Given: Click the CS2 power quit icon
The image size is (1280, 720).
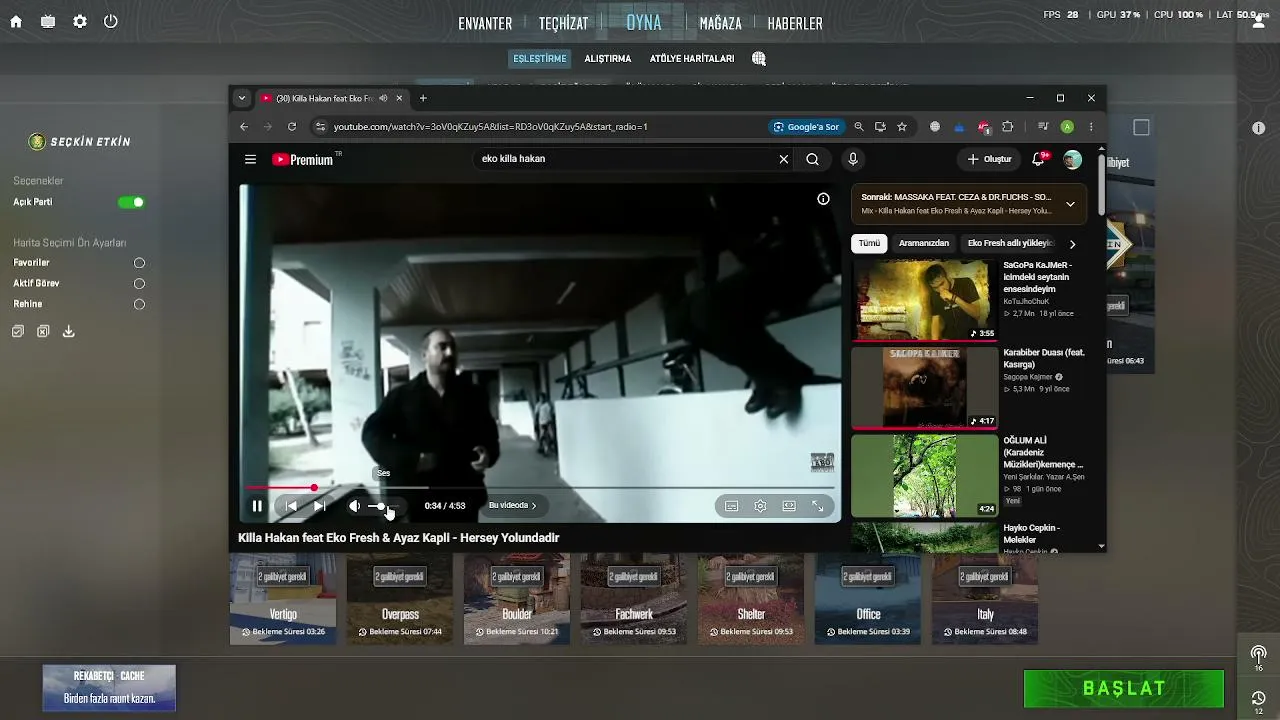Looking at the screenshot, I should coord(111,22).
